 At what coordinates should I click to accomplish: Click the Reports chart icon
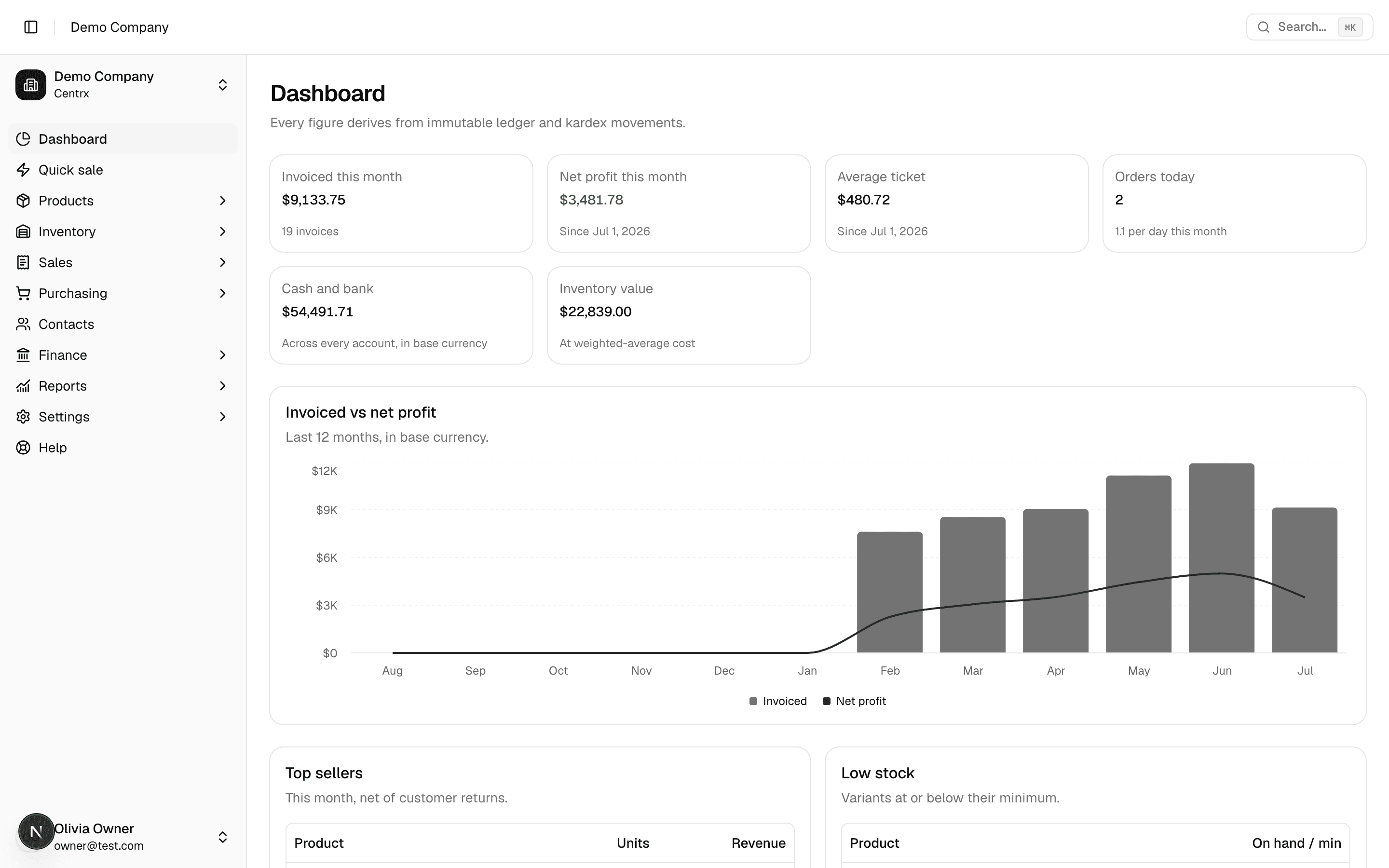(x=23, y=386)
